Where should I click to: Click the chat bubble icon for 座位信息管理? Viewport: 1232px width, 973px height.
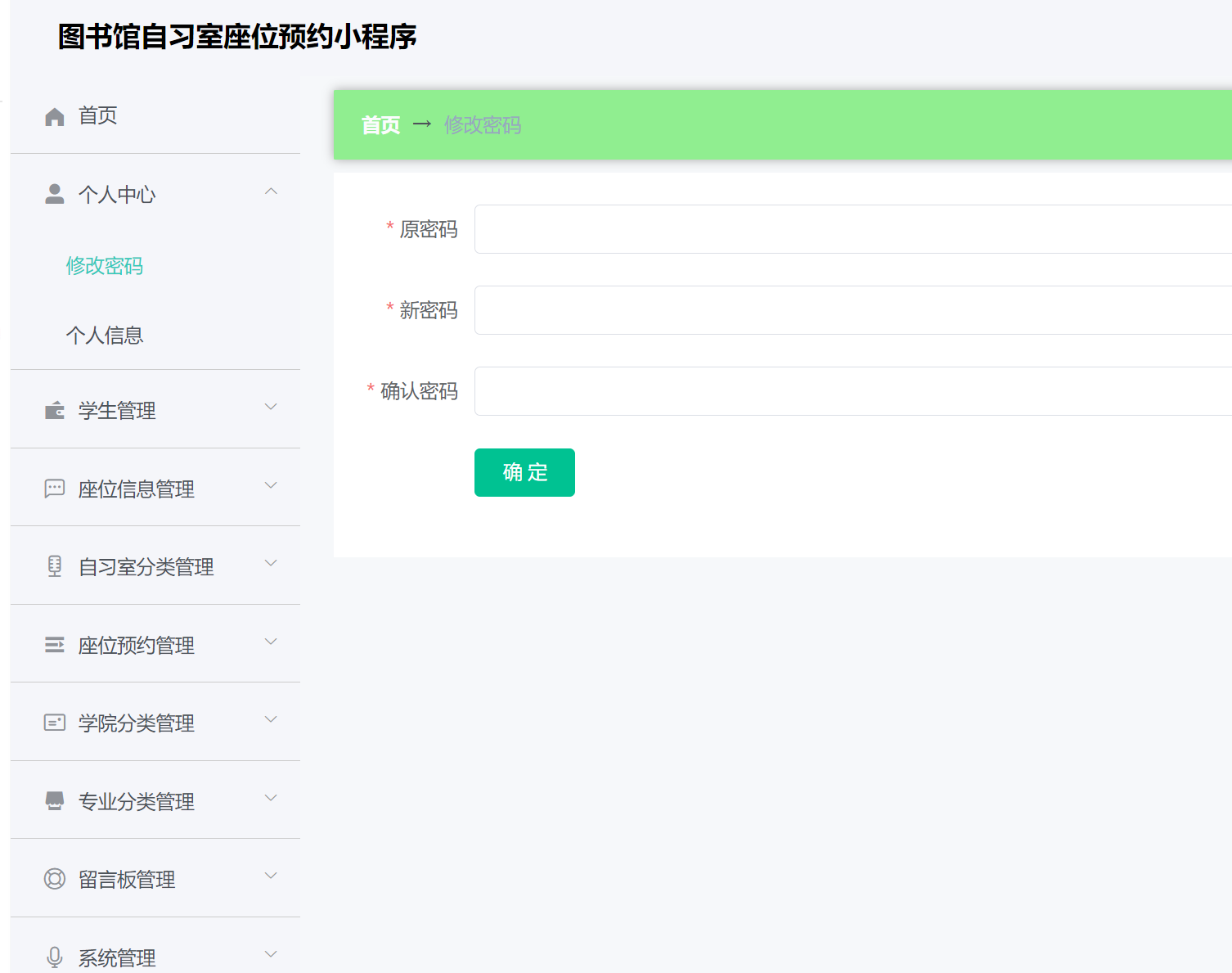click(x=55, y=489)
